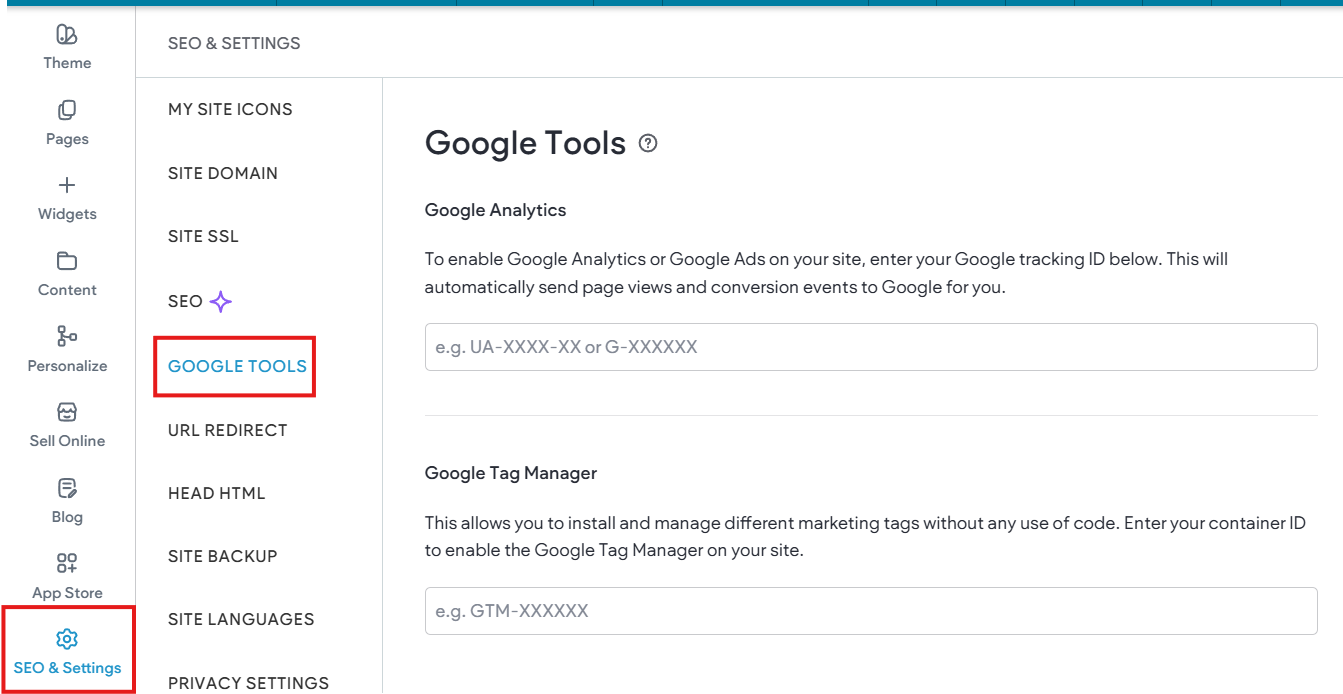Screen dimensions: 1343x694
Task: Go to Site Backup section
Action: pos(223,556)
